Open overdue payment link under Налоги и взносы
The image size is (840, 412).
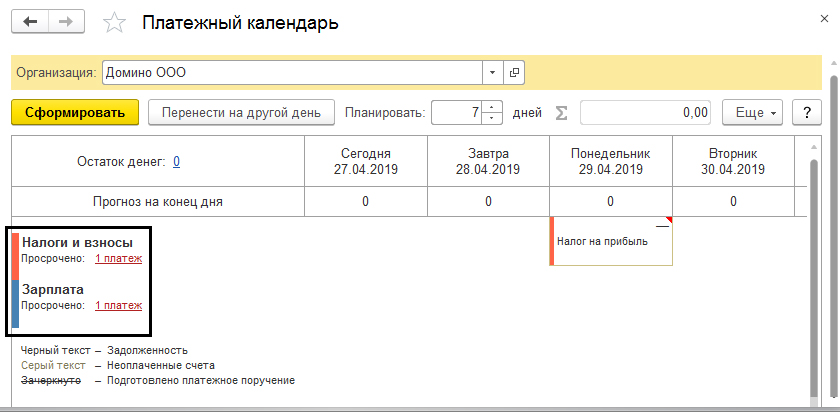(x=118, y=258)
